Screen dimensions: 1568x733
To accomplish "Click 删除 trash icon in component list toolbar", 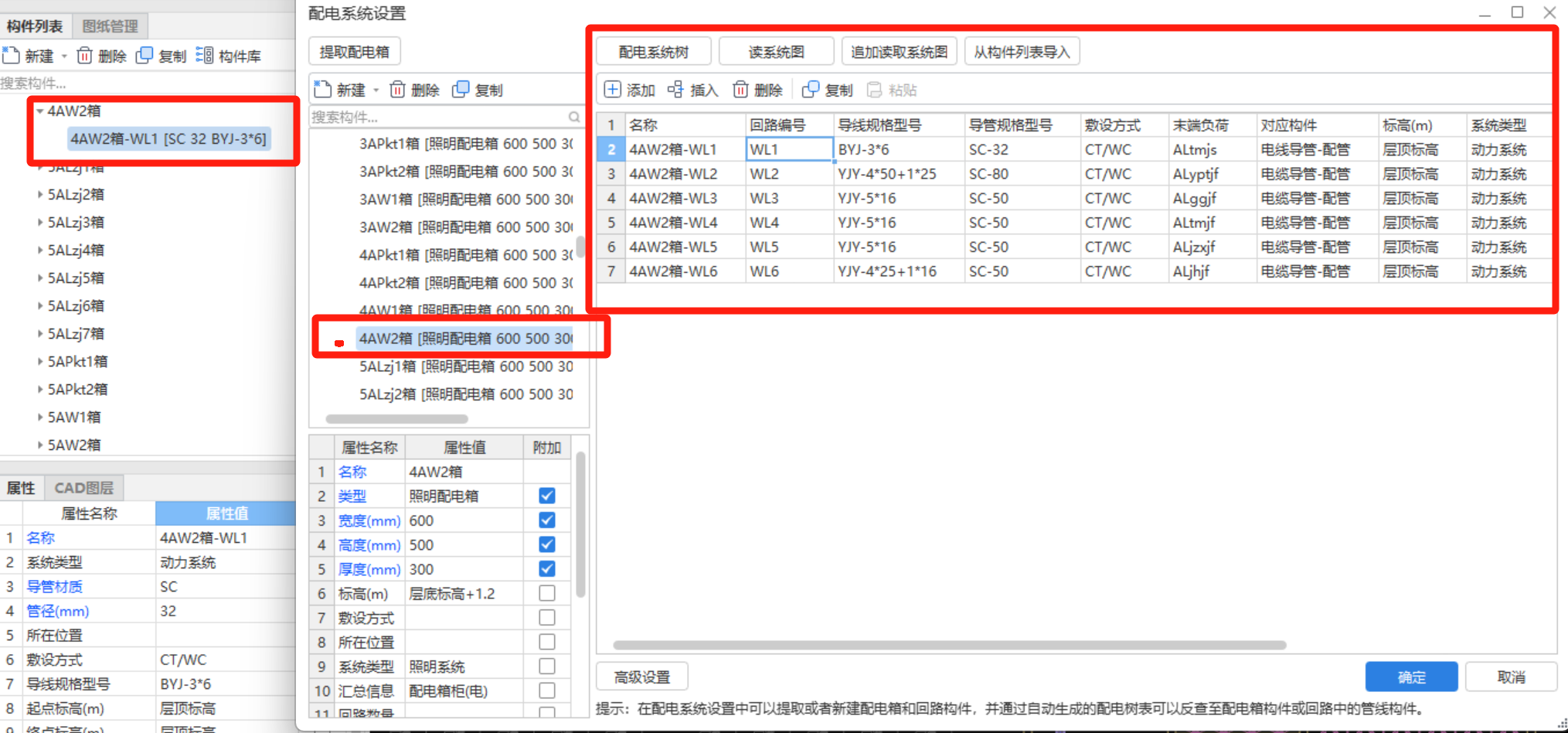I will click(x=85, y=56).
